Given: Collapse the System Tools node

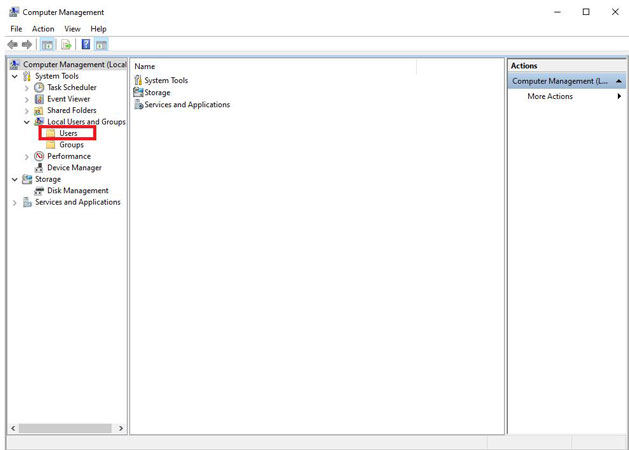Looking at the screenshot, I should tap(14, 76).
